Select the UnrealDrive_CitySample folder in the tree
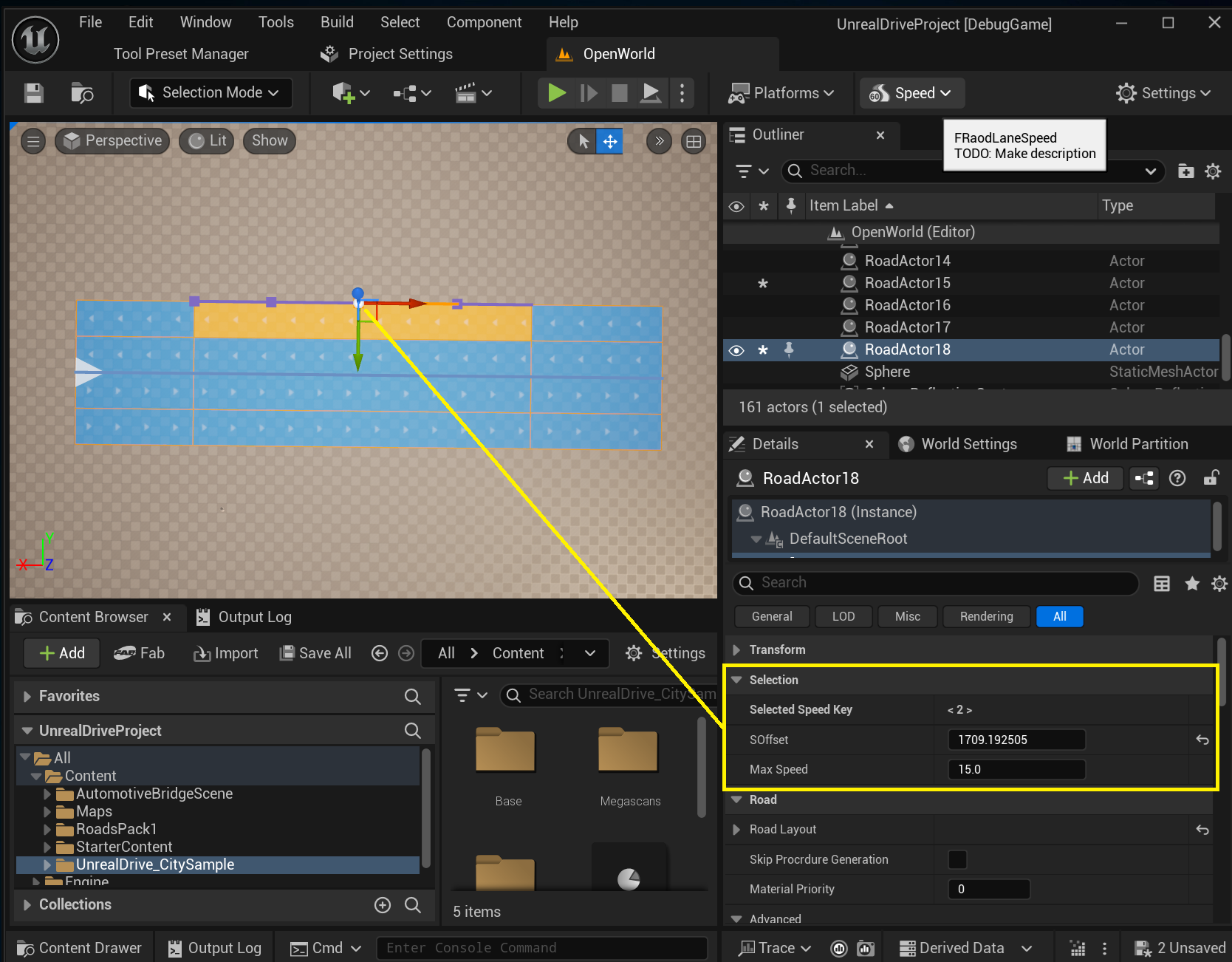The image size is (1232, 962). [x=155, y=864]
